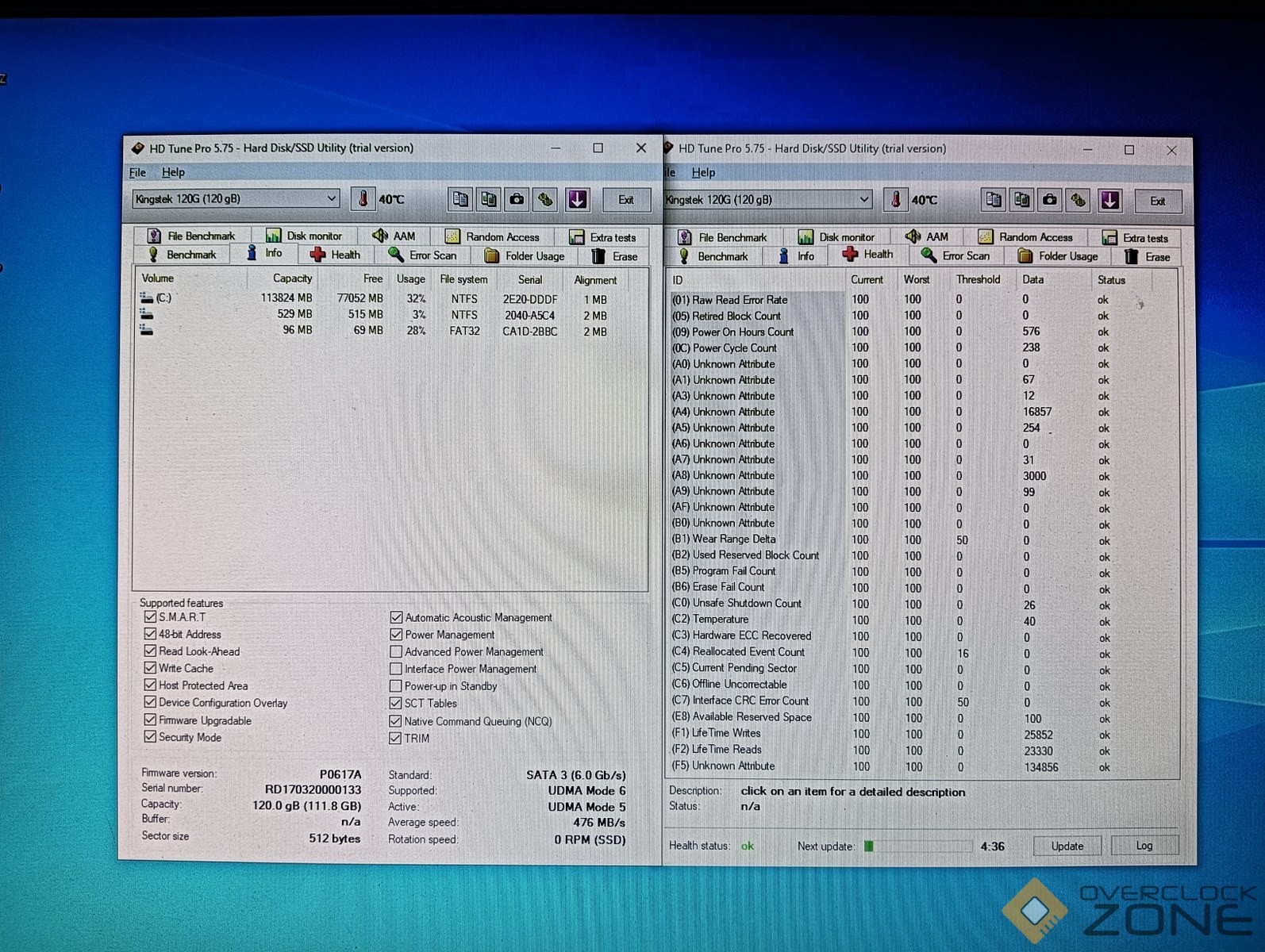Open options gear icon in right window
The width and height of the screenshot is (1265, 952).
(1079, 200)
